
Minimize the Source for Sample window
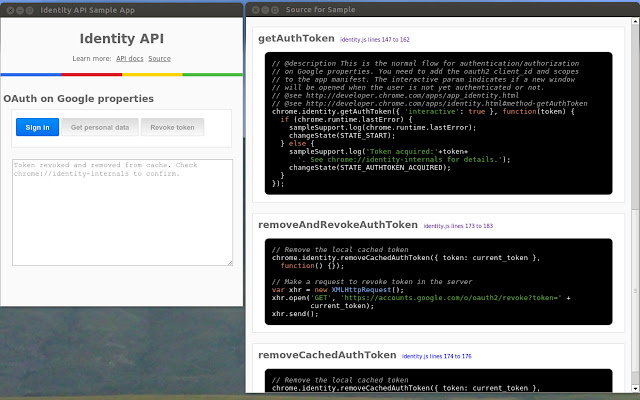click(265, 10)
